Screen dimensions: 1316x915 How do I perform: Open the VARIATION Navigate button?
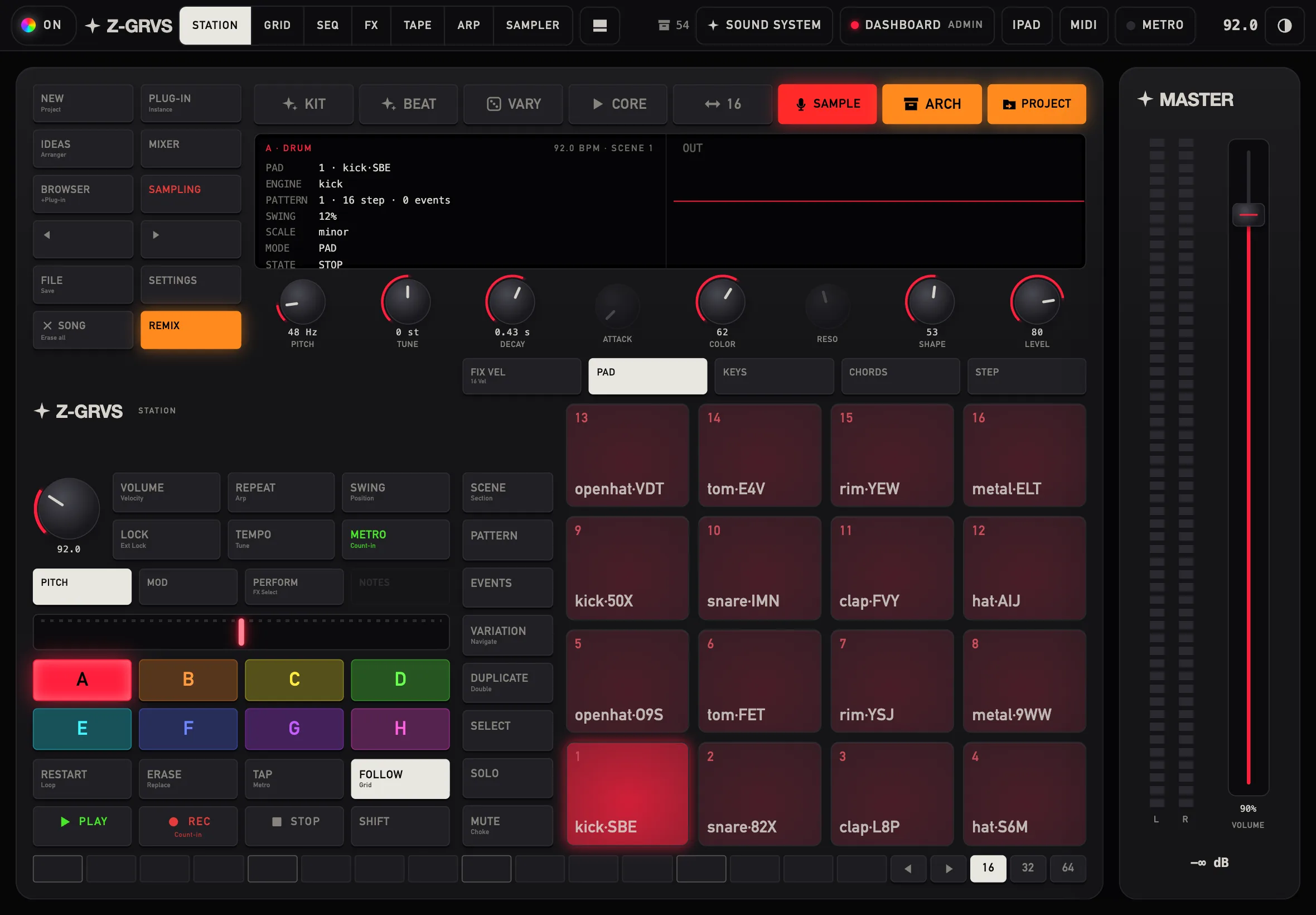(x=507, y=635)
